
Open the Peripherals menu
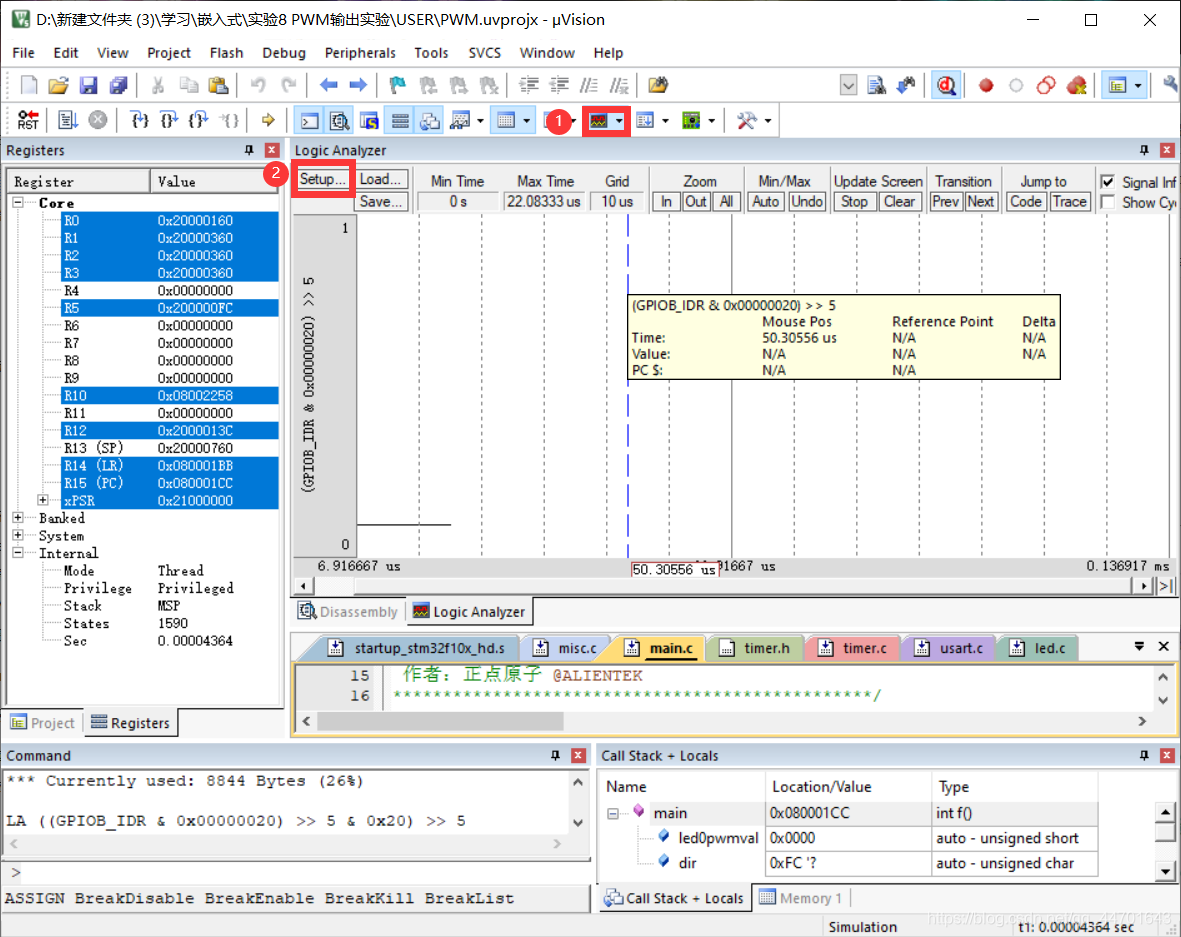coord(360,53)
